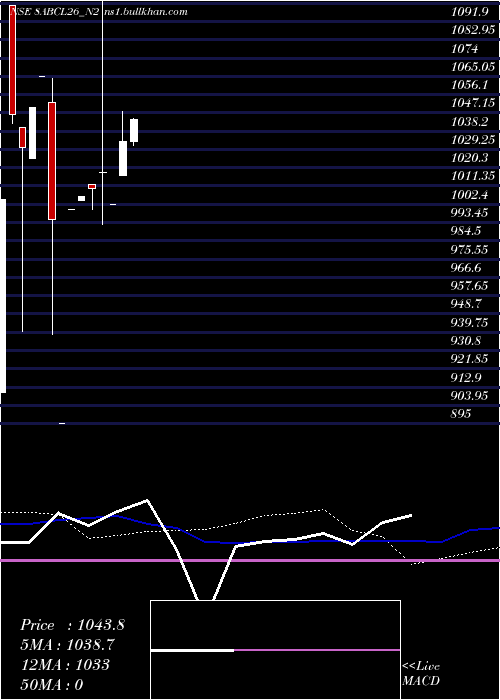Click the 12MA : 1033 readout

point(65,665)
